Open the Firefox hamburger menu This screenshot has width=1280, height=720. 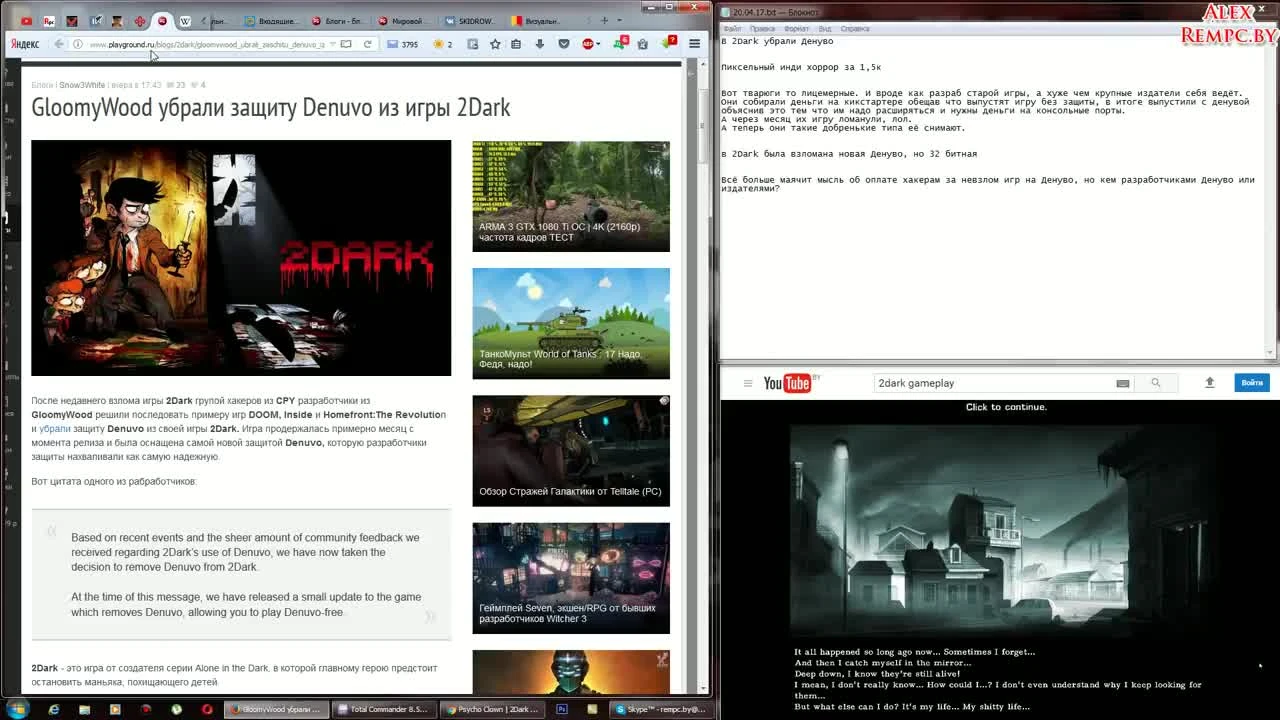(694, 44)
